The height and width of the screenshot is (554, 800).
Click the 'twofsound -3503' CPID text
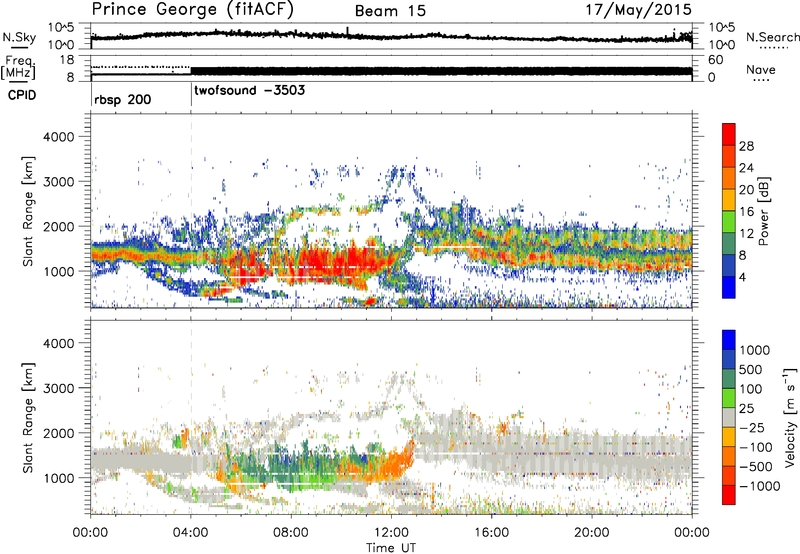click(249, 90)
